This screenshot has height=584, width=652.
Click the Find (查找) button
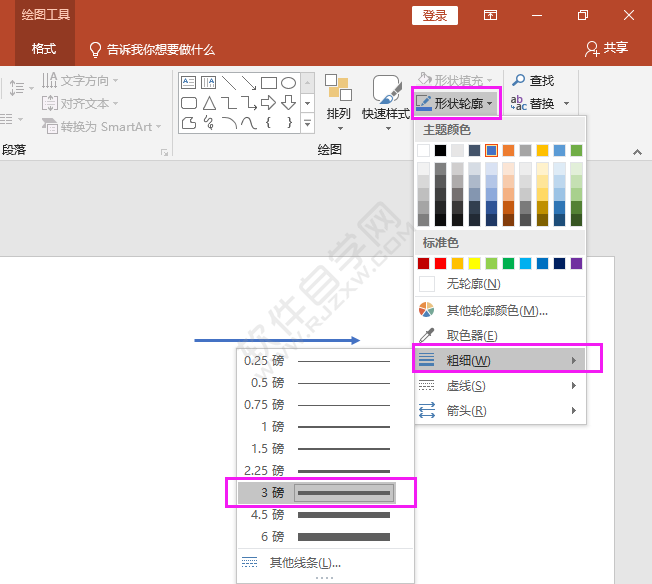click(533, 80)
